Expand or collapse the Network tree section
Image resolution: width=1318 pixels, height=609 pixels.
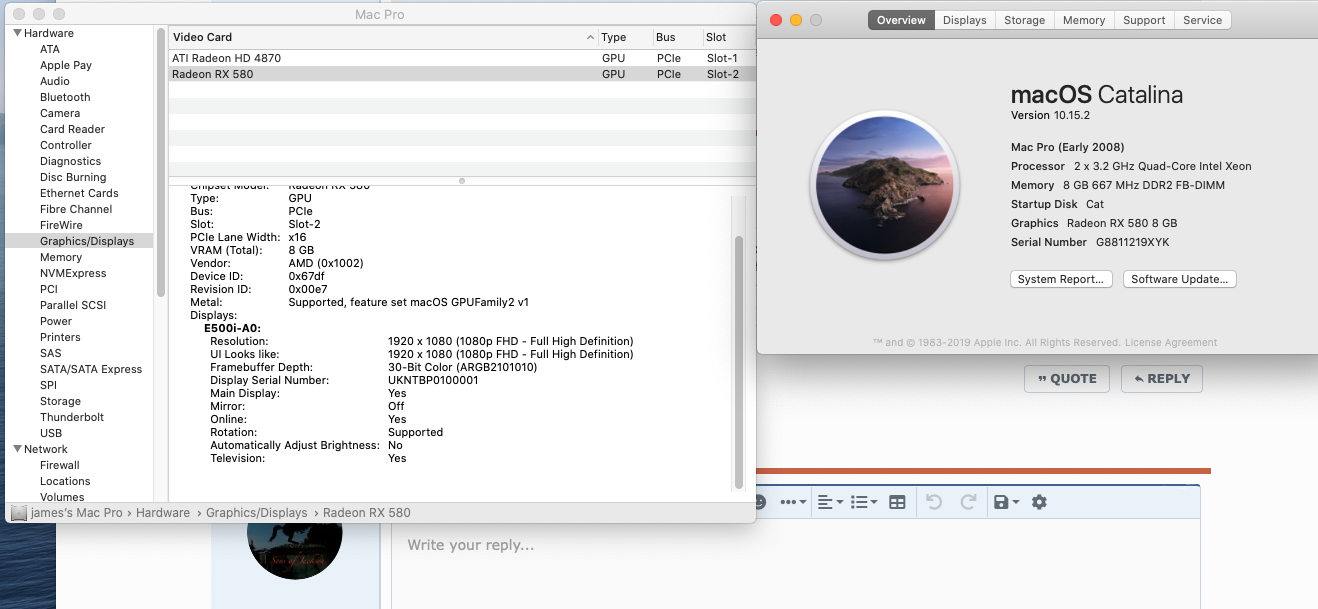click(17, 449)
